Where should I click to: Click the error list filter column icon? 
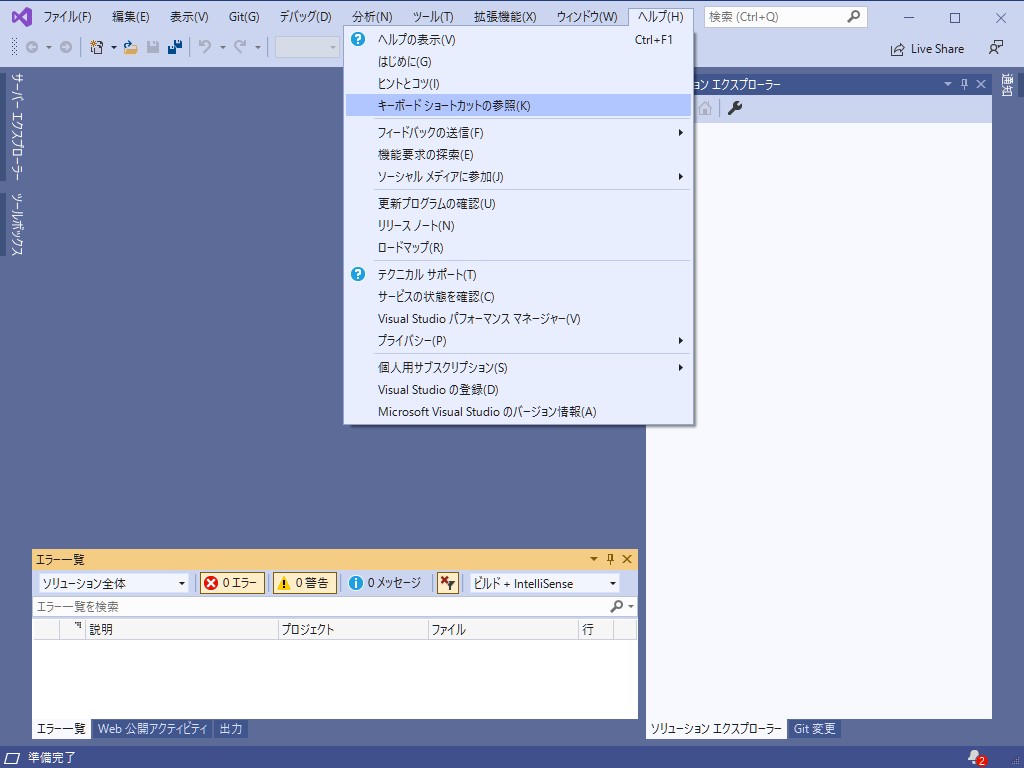pyautogui.click(x=77, y=626)
